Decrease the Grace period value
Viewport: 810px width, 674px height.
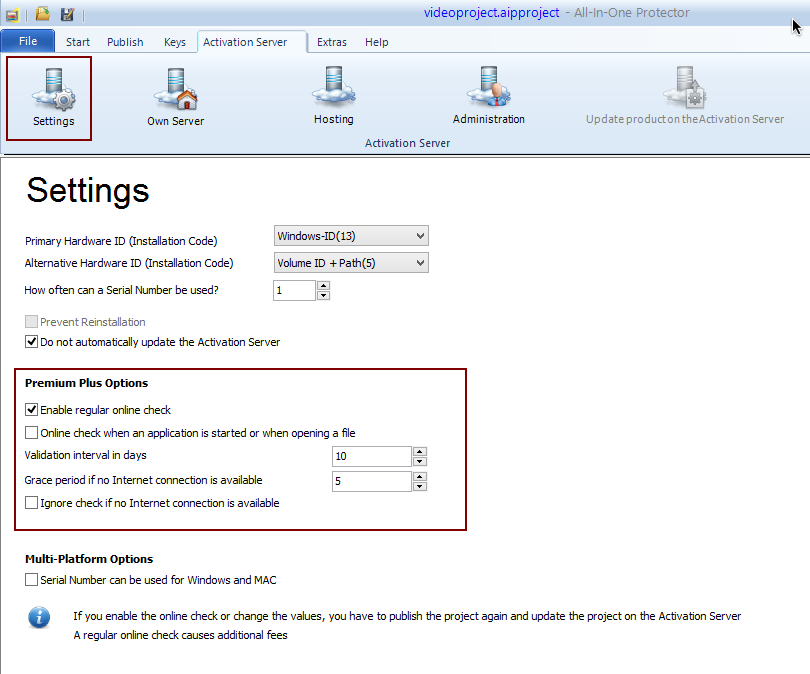[x=420, y=486]
